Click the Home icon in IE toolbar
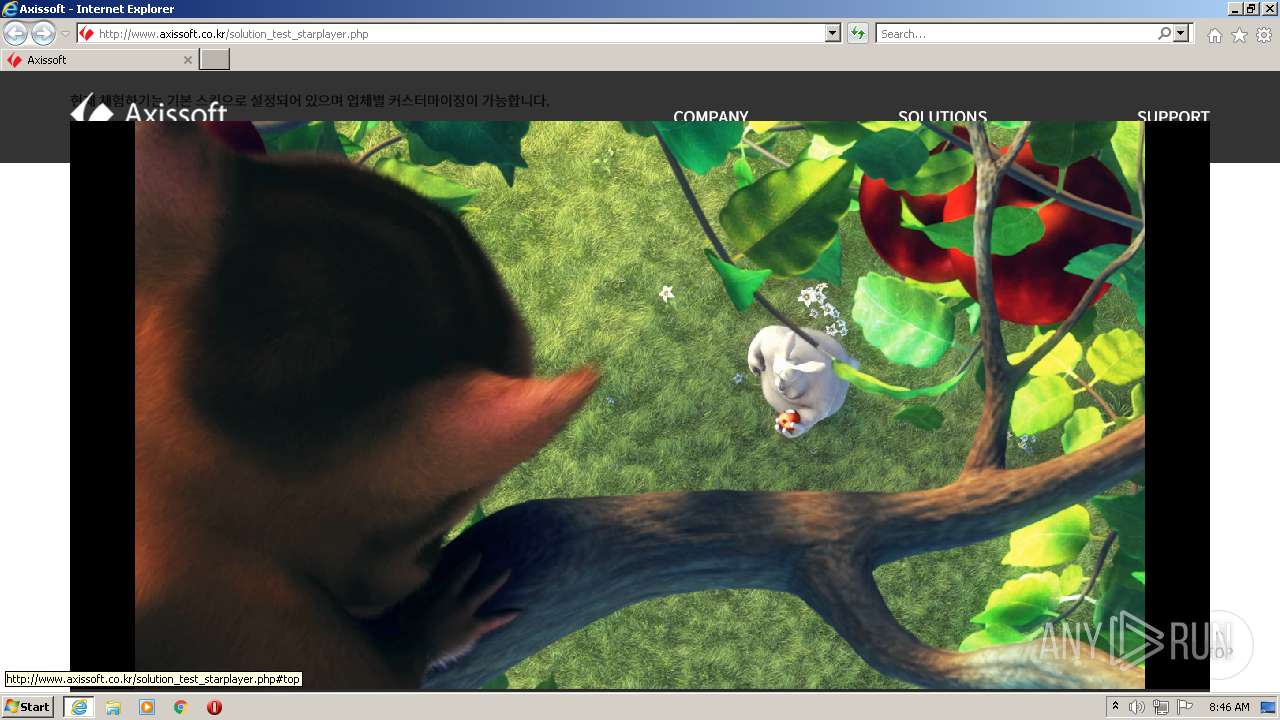 (1214, 35)
